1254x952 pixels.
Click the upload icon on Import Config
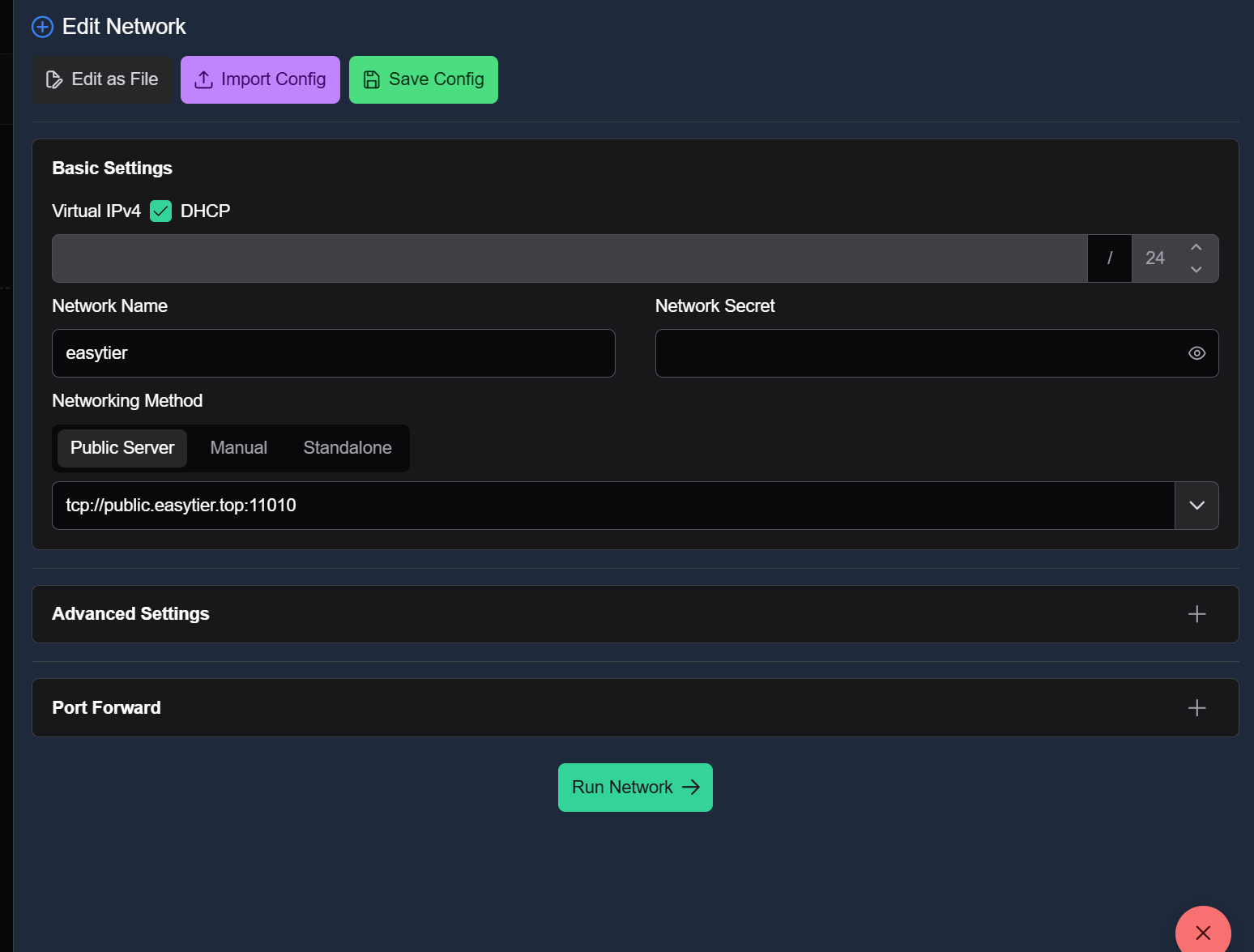[204, 79]
